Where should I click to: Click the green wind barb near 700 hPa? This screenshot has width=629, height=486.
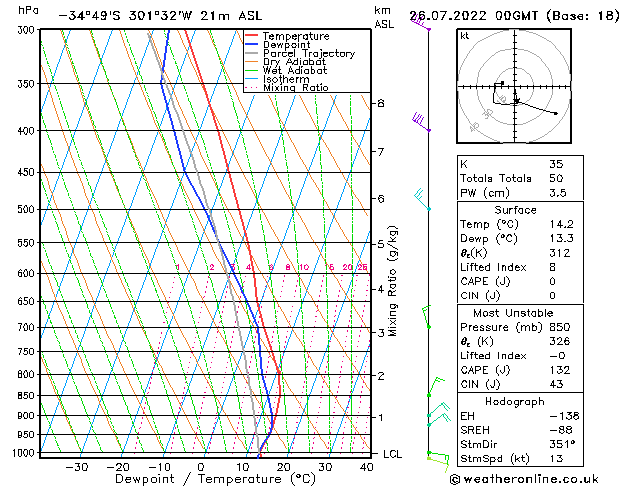(426, 318)
